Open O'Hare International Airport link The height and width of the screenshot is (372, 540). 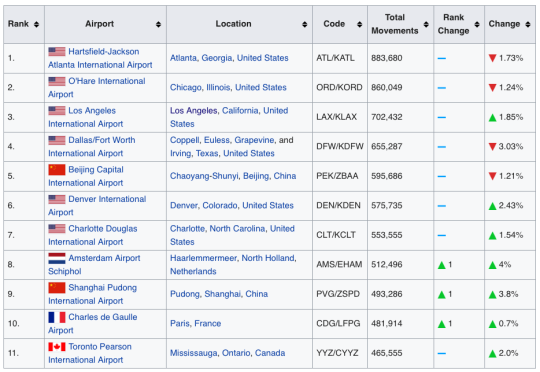[97, 87]
